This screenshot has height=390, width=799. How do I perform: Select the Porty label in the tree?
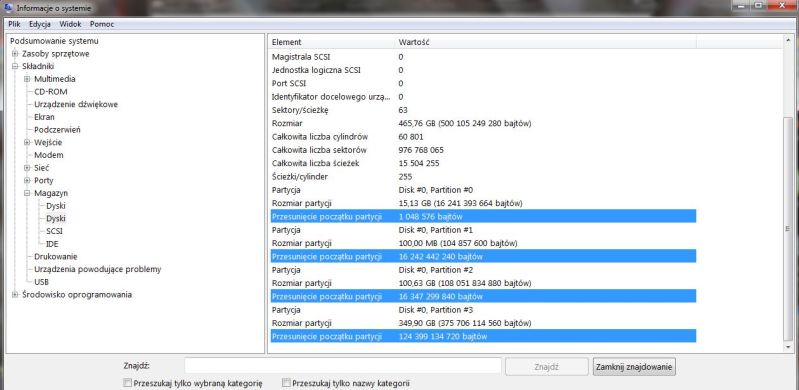coord(44,180)
